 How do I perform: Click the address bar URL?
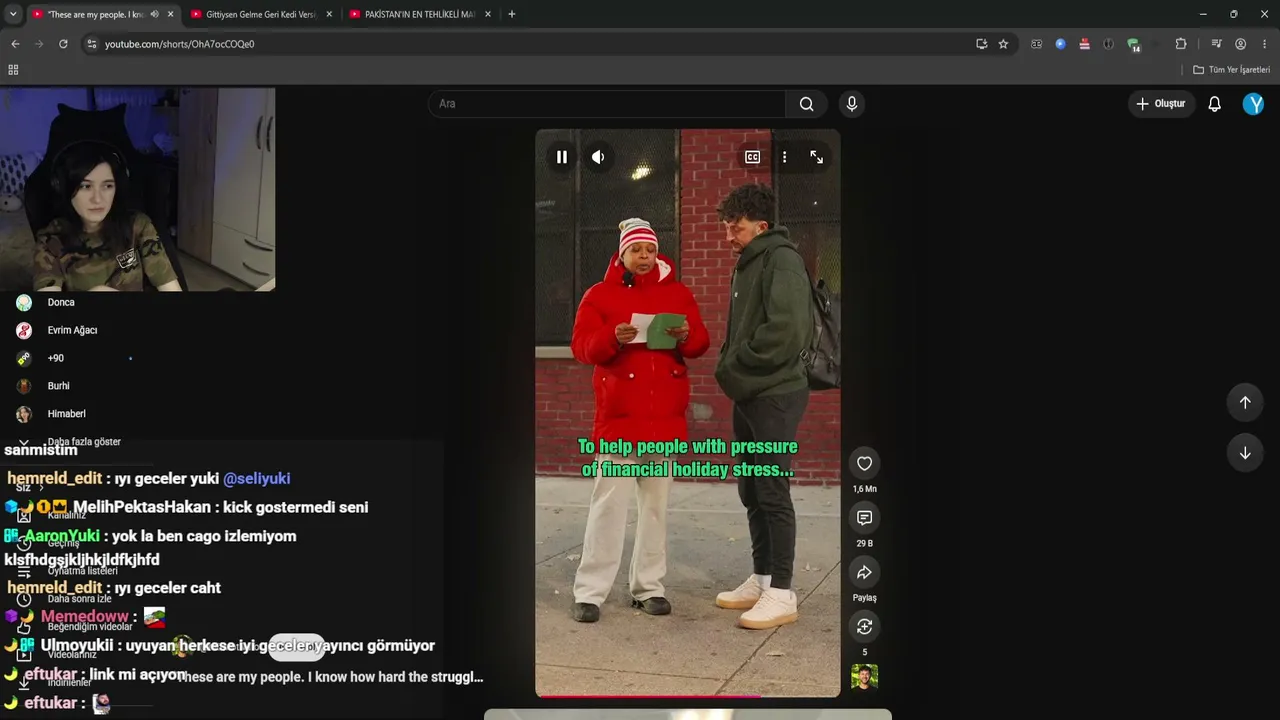point(180,44)
